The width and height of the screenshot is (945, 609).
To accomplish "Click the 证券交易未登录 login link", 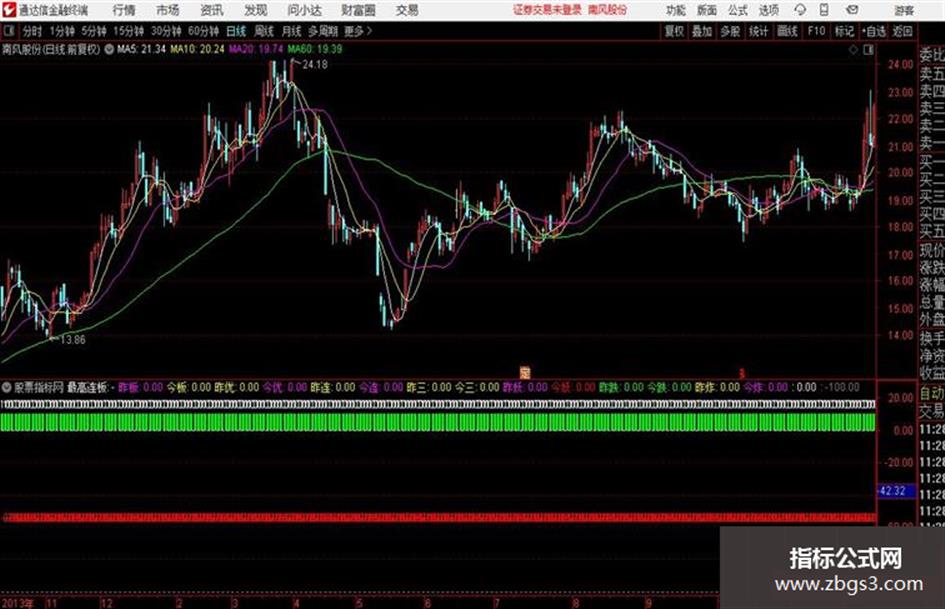I will point(547,10).
